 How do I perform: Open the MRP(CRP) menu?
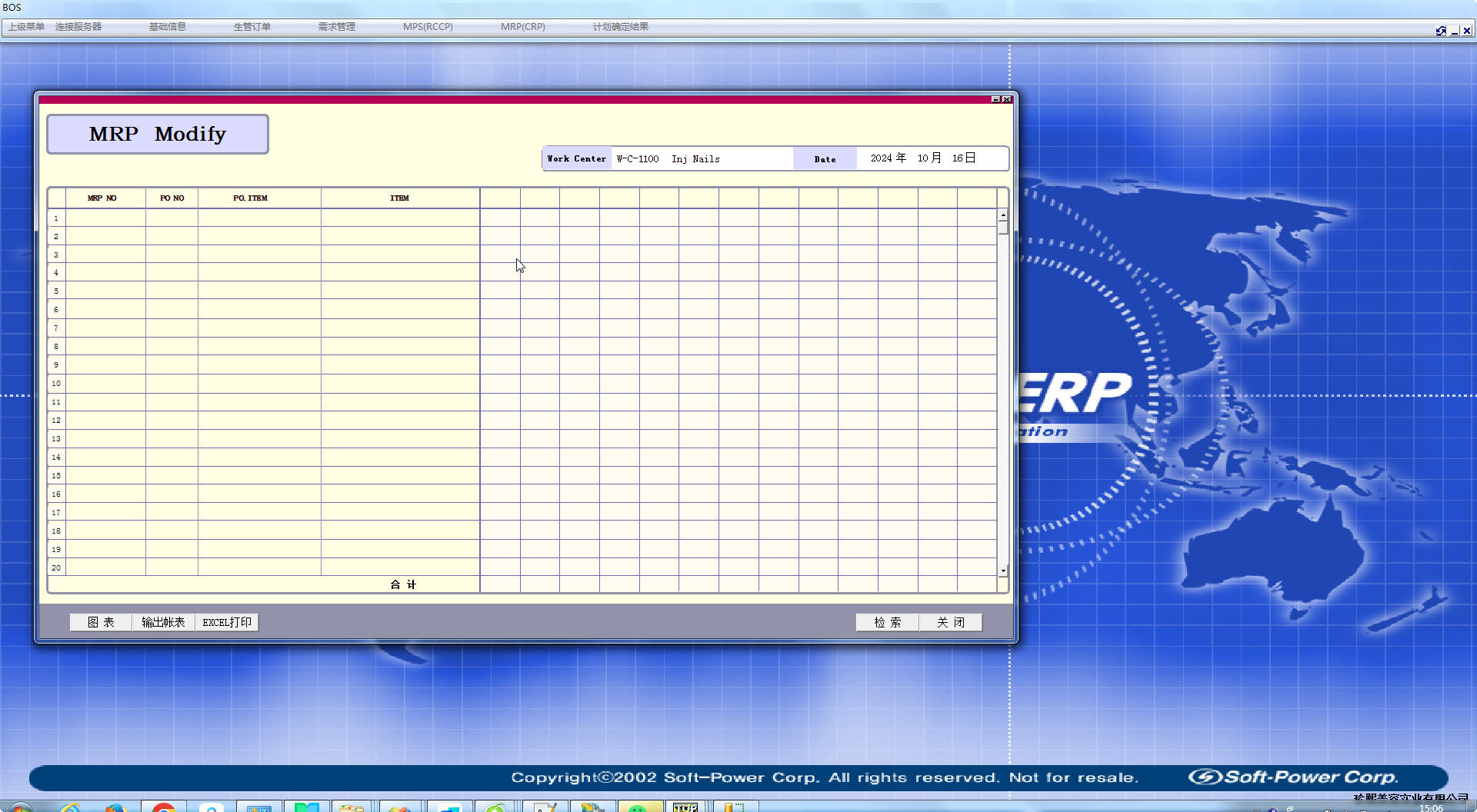pyautogui.click(x=522, y=27)
